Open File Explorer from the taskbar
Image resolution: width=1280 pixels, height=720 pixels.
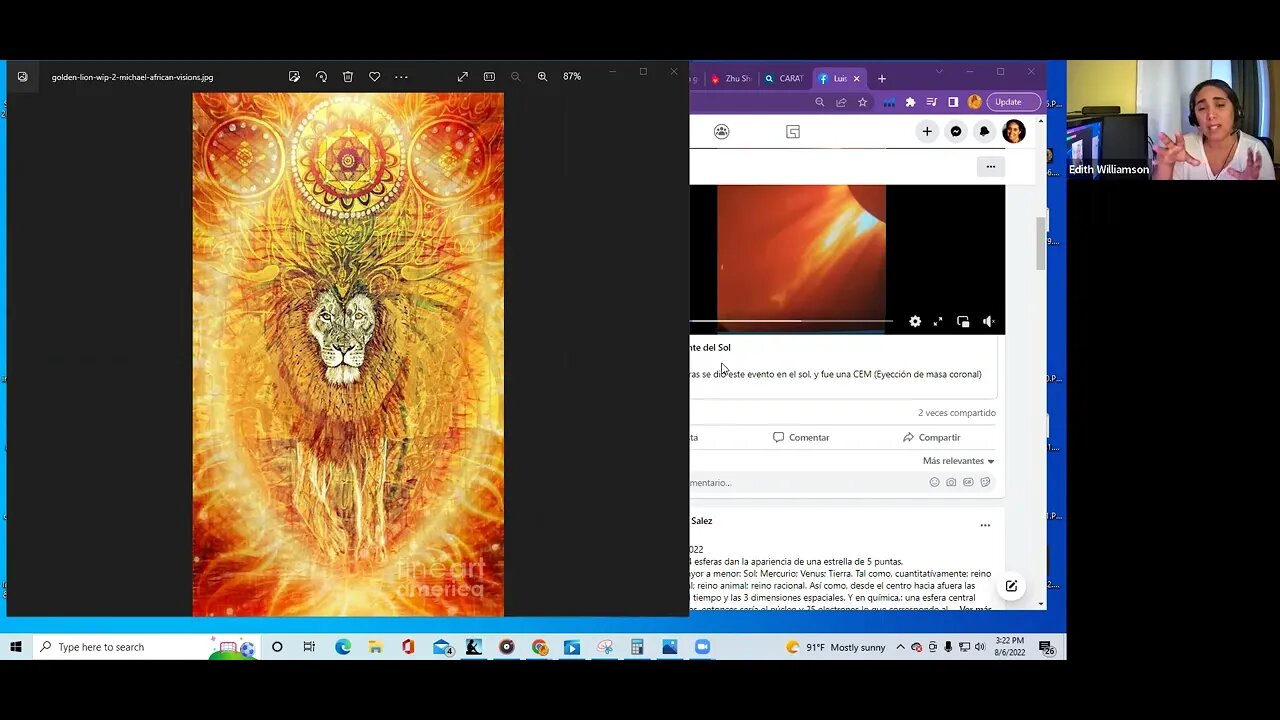375,647
